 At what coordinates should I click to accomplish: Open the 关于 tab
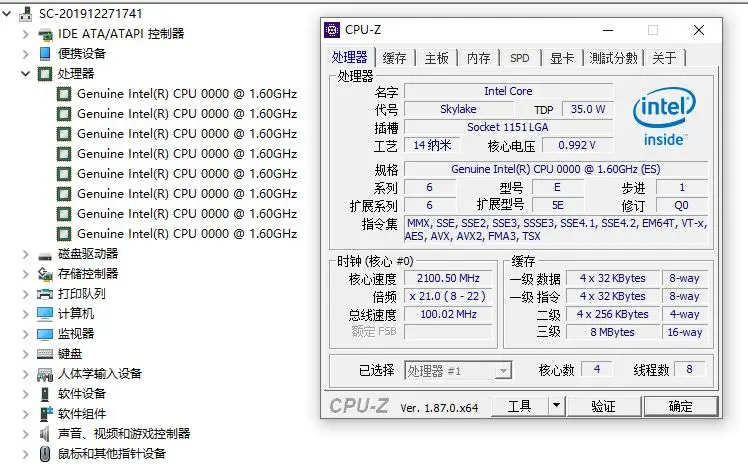(x=665, y=58)
